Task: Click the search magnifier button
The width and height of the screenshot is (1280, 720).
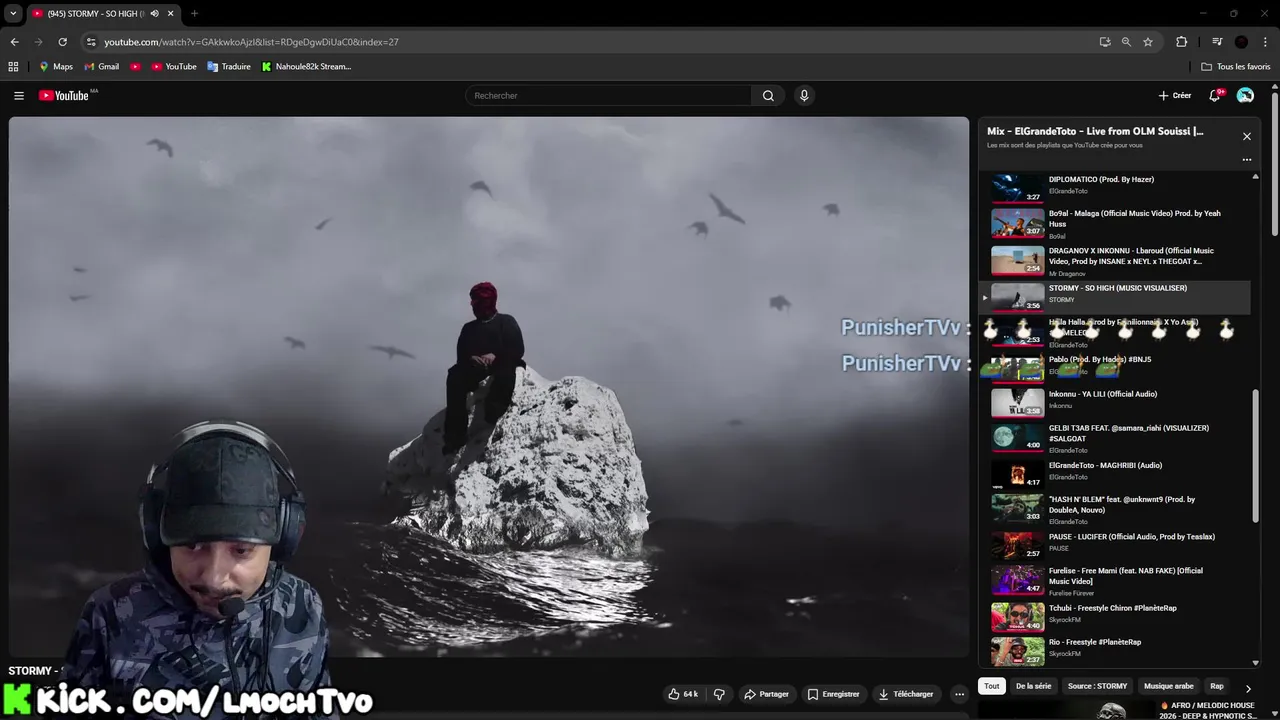Action: click(768, 95)
